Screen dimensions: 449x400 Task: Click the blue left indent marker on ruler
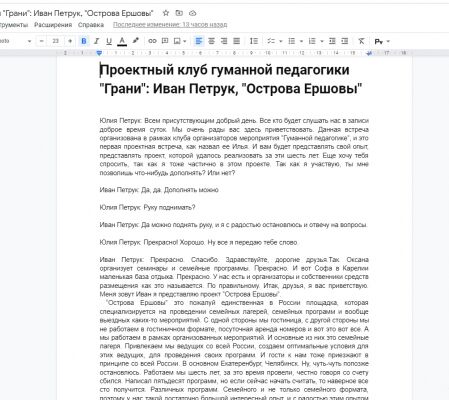(x=99, y=53)
